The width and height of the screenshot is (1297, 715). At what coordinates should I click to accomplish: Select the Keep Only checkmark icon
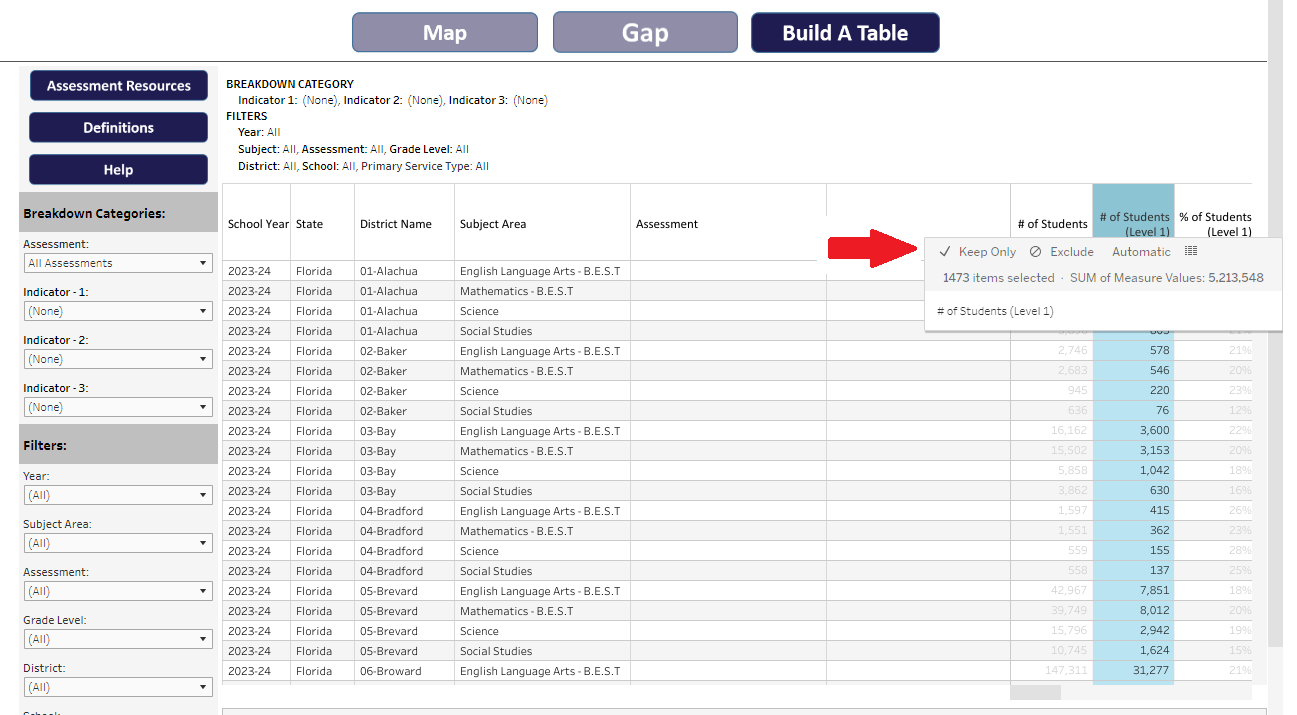tap(944, 251)
